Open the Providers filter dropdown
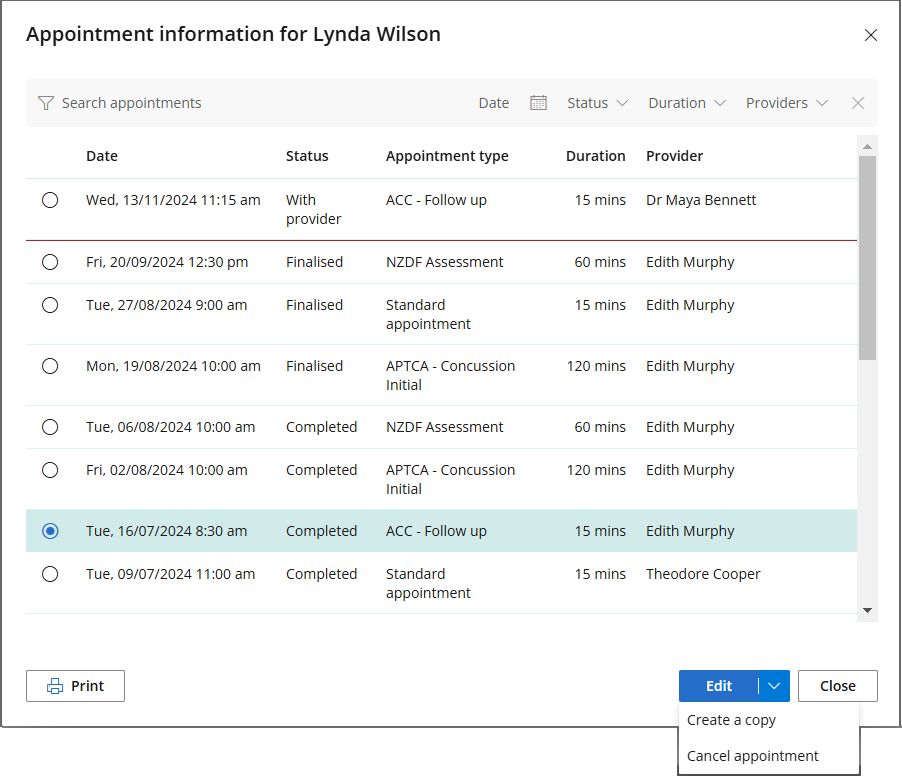This screenshot has width=902, height=776. tap(786, 103)
